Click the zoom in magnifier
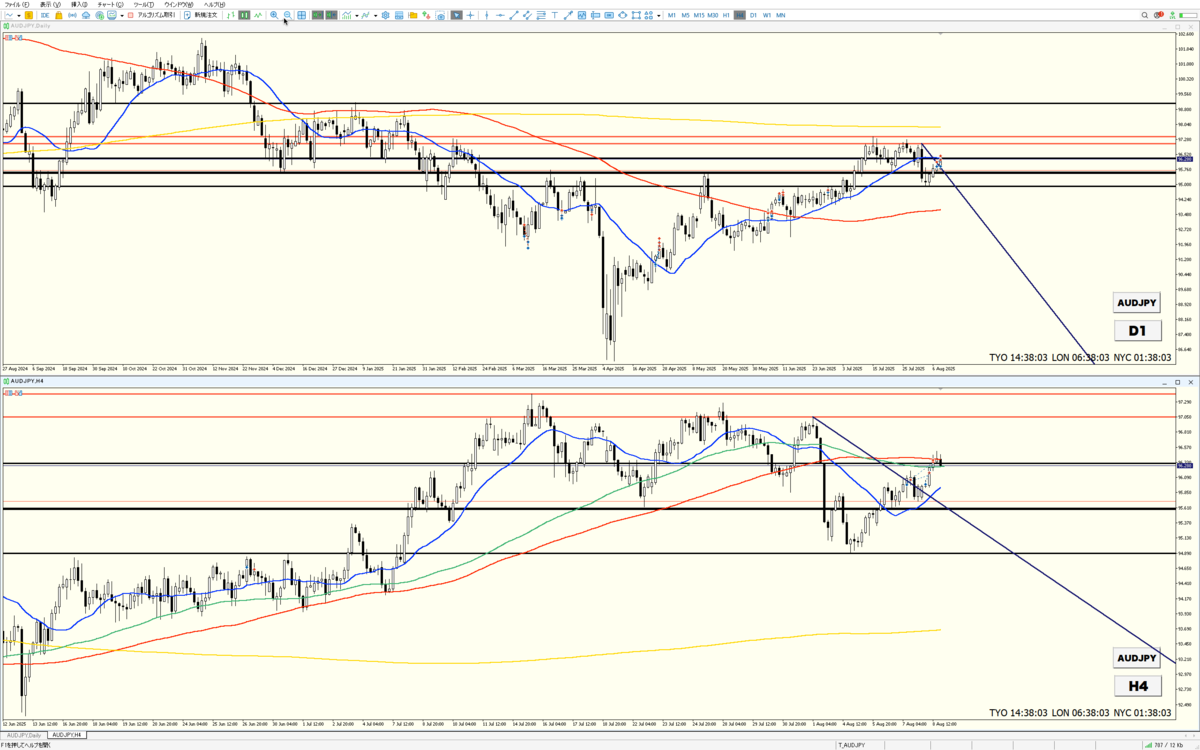Screen dimensions: 1200x750 [x=274, y=16]
